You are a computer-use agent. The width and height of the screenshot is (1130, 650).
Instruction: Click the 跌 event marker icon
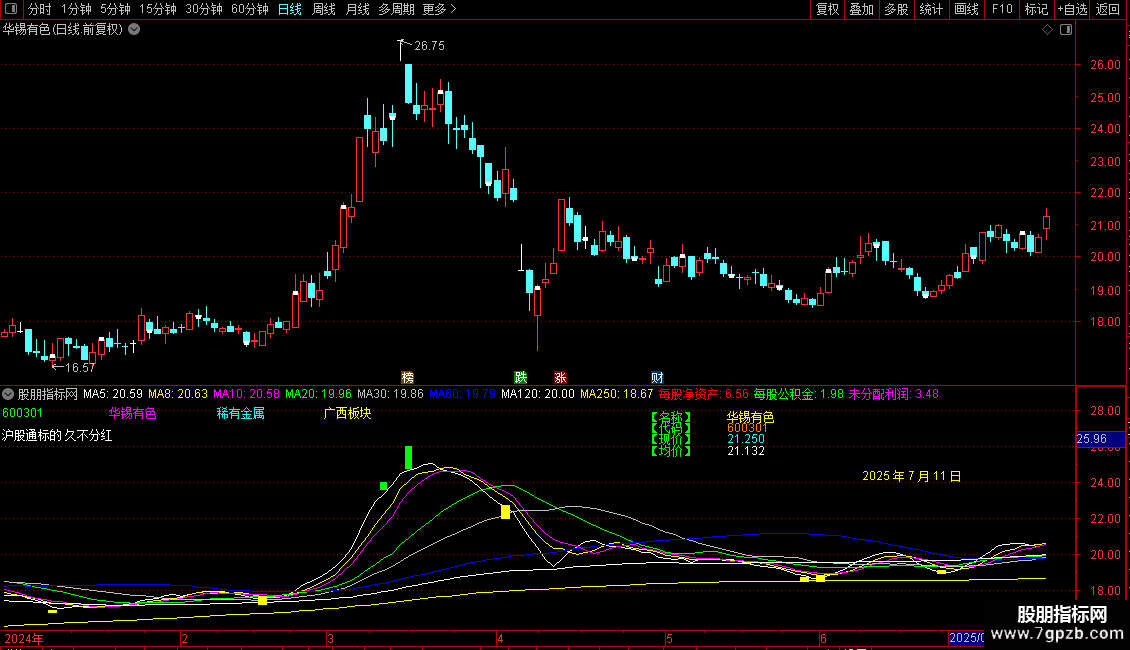click(520, 377)
